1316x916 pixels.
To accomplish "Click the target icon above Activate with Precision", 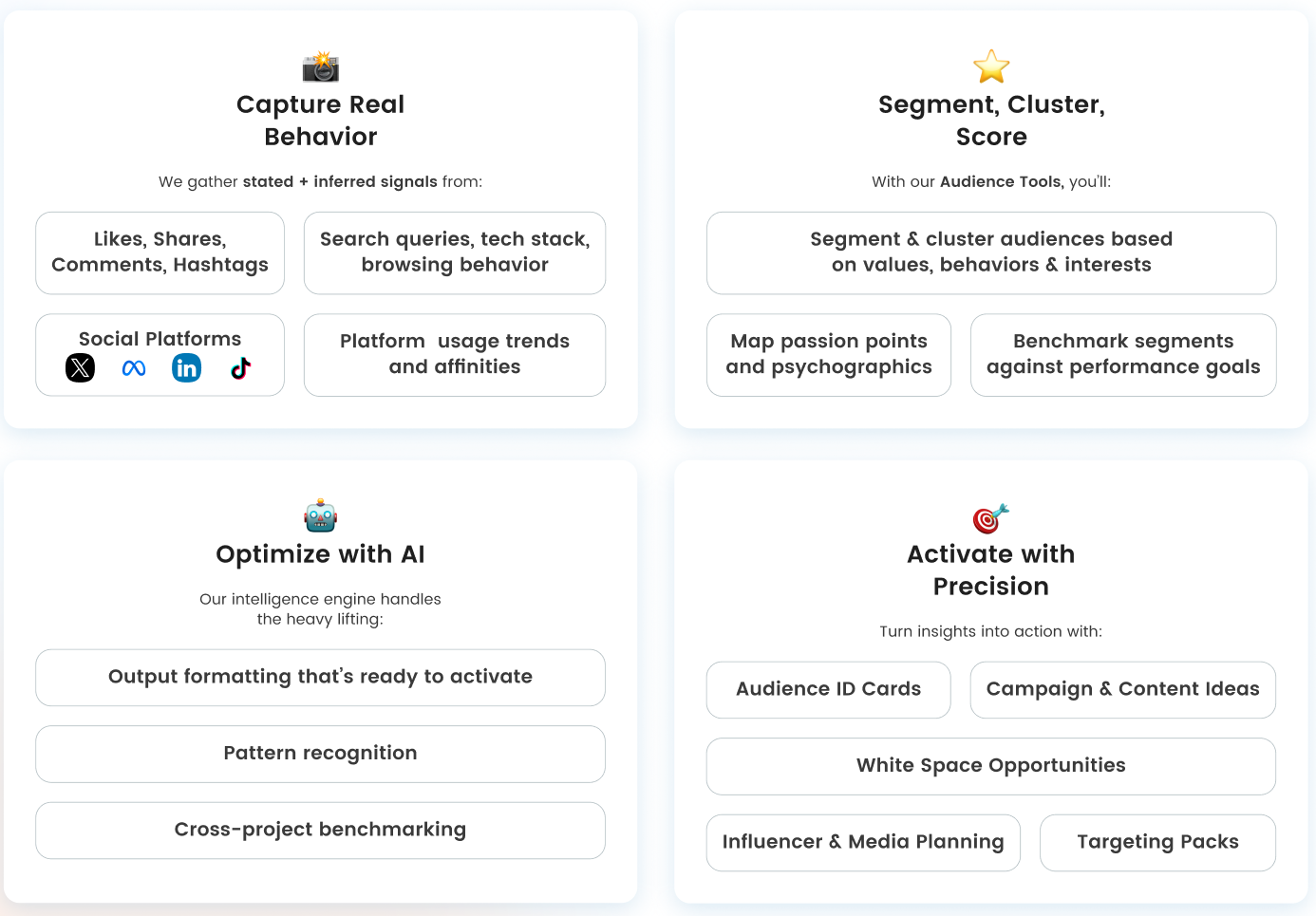I will click(x=991, y=518).
